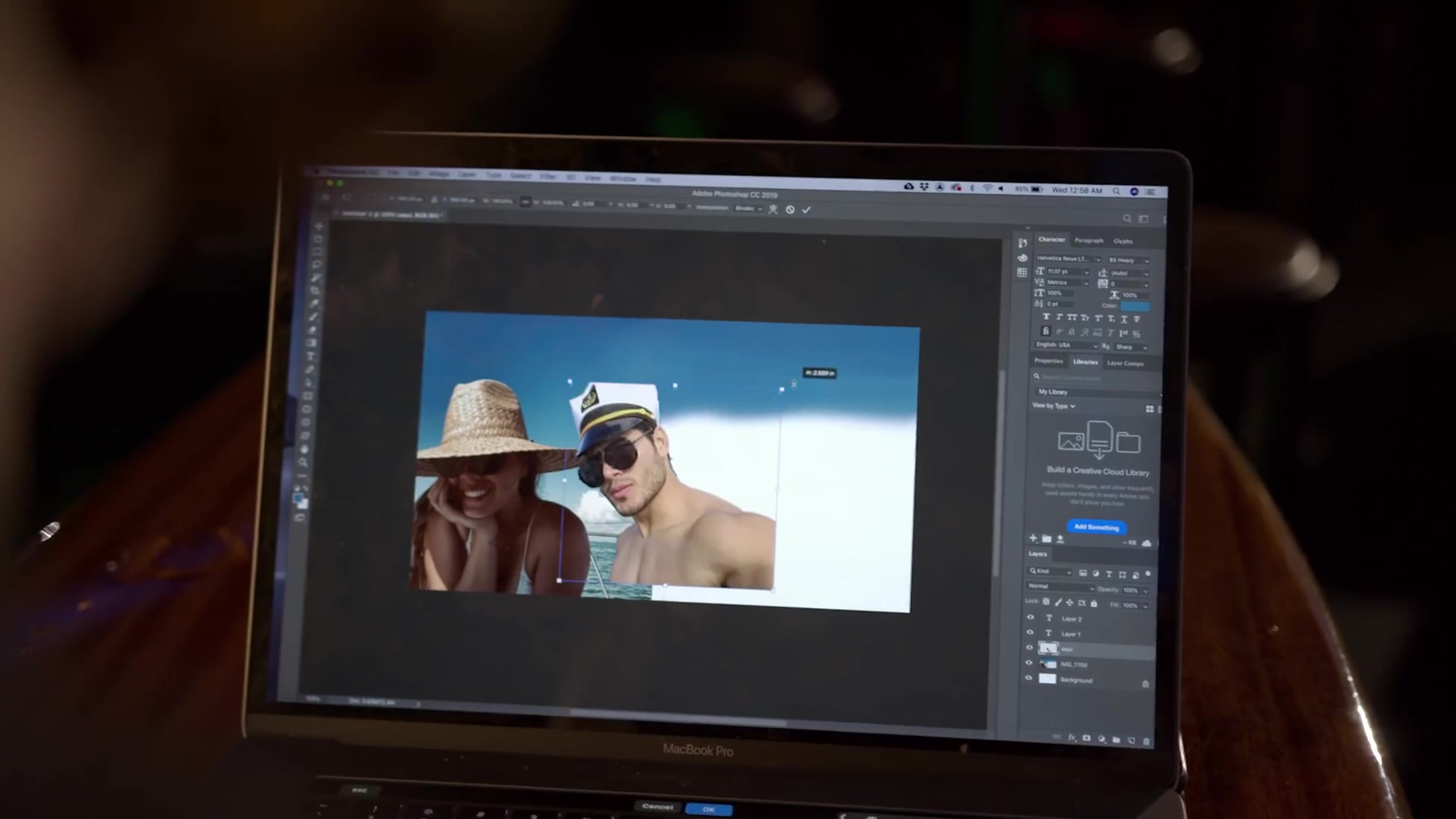1456x819 pixels.
Task: Open the anti-aliasing Sharp dropdown
Action: [x=1131, y=347]
